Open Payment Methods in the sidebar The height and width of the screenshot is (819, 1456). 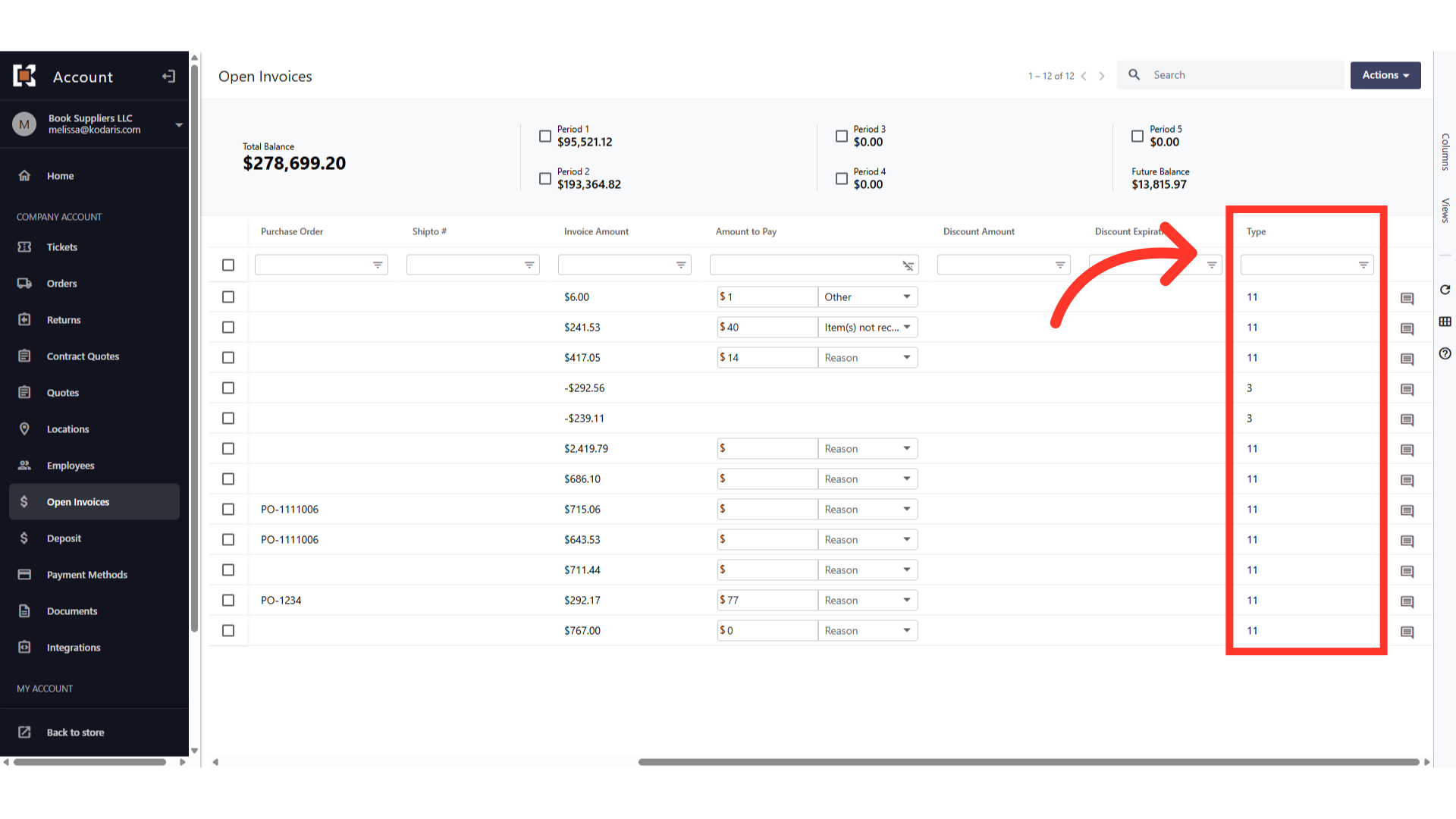86,575
